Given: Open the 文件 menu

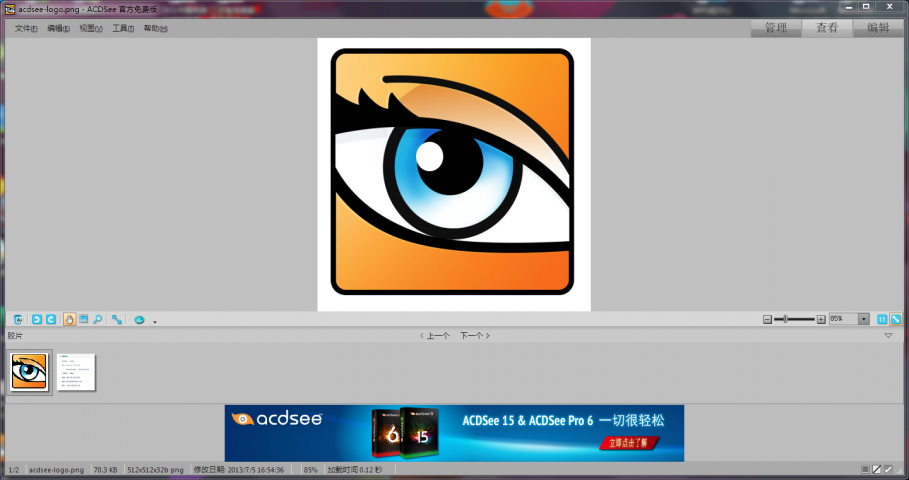Looking at the screenshot, I should tap(26, 28).
